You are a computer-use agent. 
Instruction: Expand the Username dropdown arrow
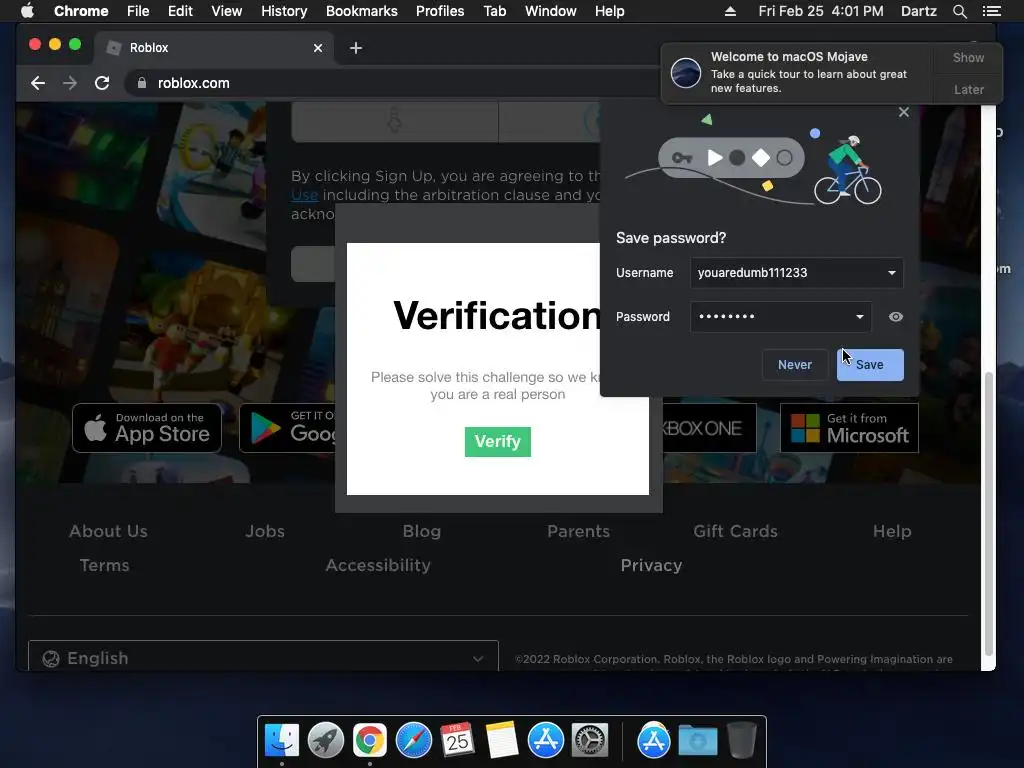coord(892,273)
